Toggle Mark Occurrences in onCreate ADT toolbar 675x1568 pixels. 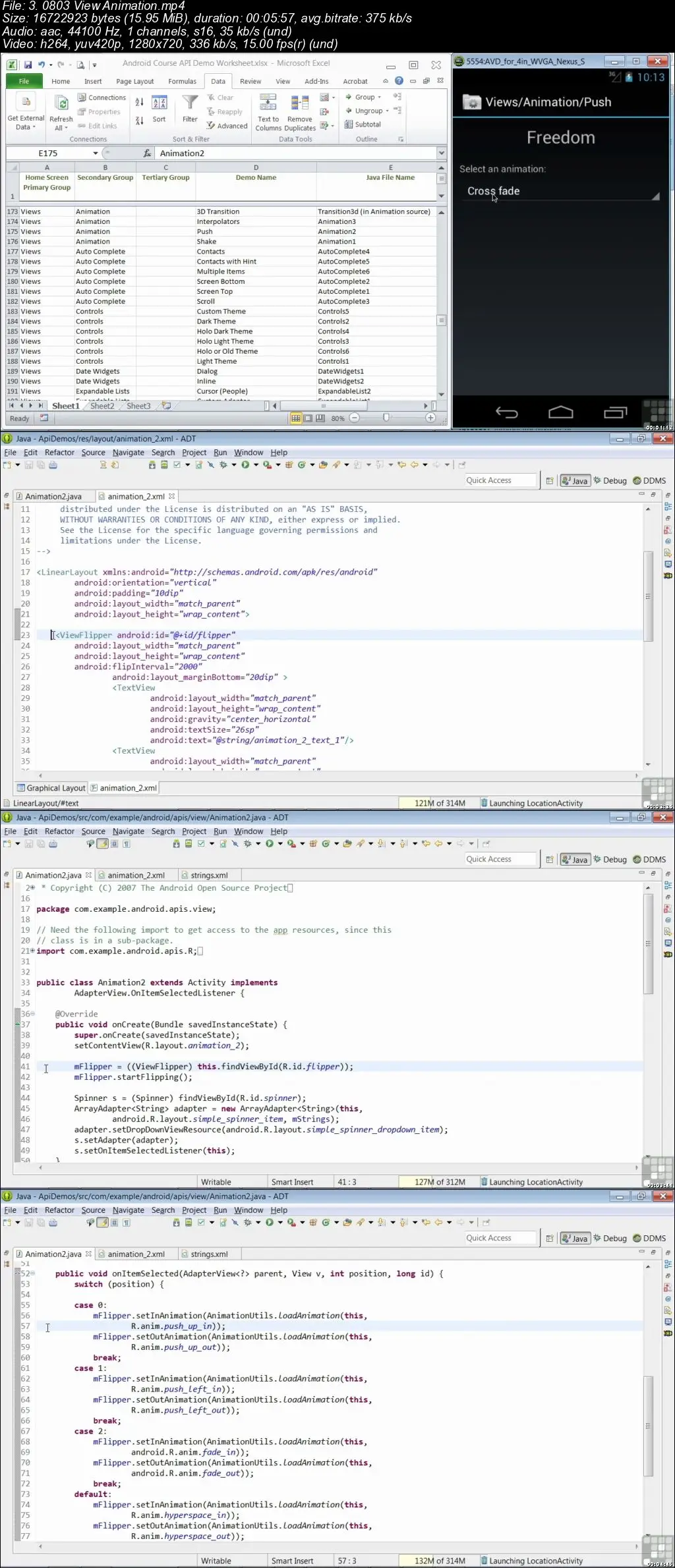[103, 844]
